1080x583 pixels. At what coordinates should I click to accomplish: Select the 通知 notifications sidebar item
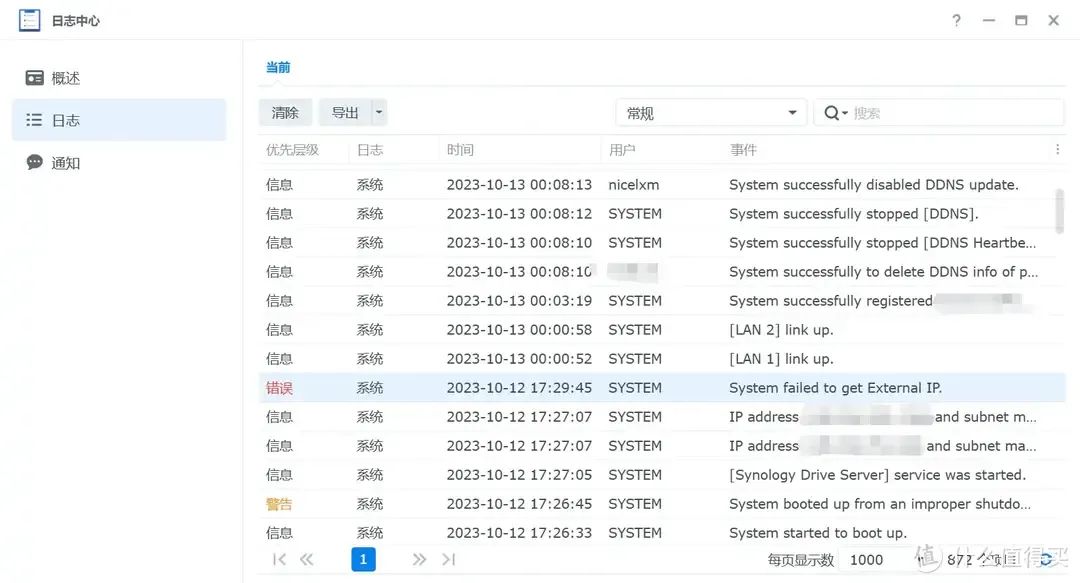[65, 163]
